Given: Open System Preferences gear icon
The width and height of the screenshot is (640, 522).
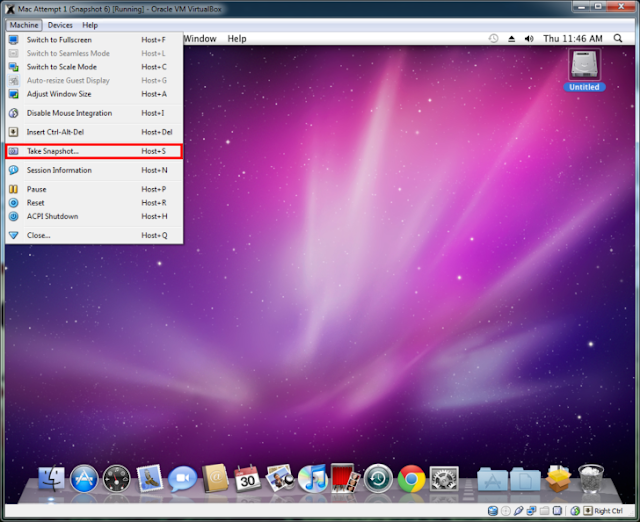Looking at the screenshot, I should coord(444,479).
